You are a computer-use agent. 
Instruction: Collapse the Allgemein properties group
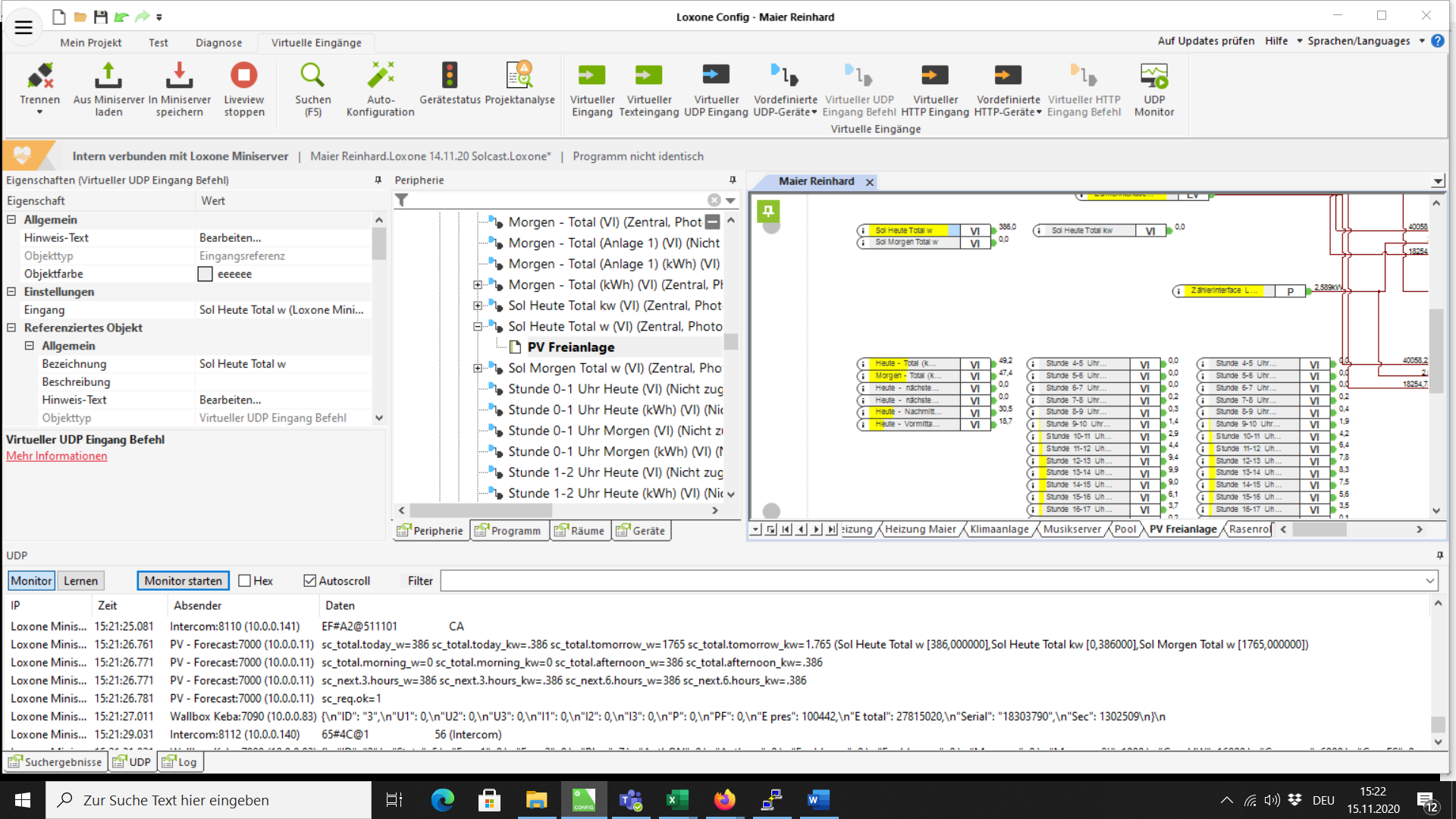click(x=11, y=220)
